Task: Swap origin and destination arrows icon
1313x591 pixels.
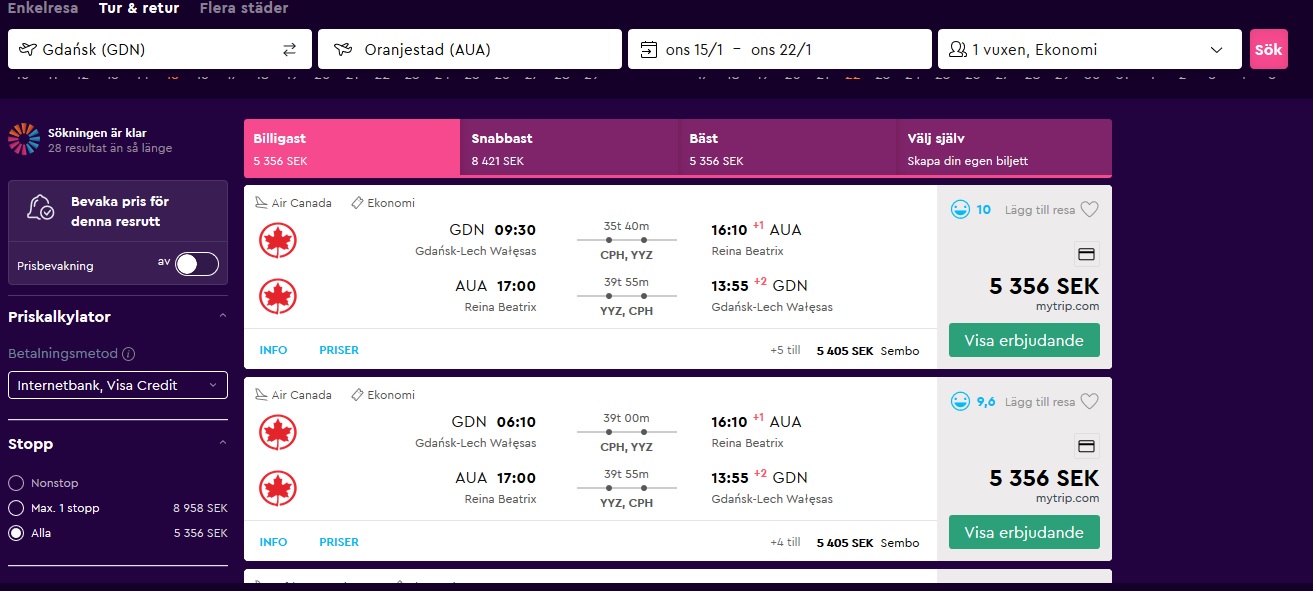Action: pos(289,49)
